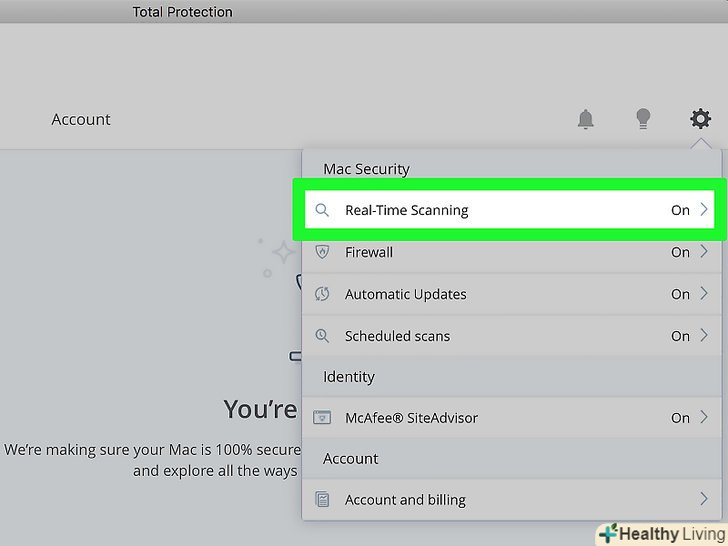Select the Firewall menu entry
This screenshot has width=728, height=546.
[369, 252]
